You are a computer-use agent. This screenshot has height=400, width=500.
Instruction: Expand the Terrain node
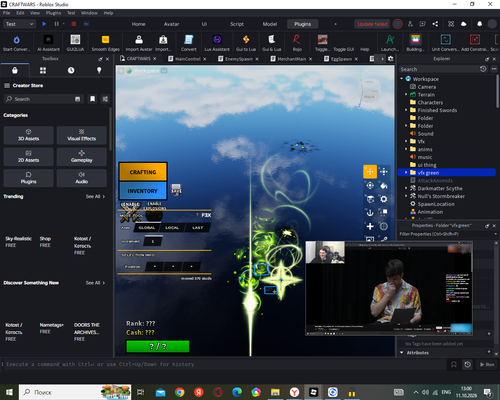coord(406,94)
